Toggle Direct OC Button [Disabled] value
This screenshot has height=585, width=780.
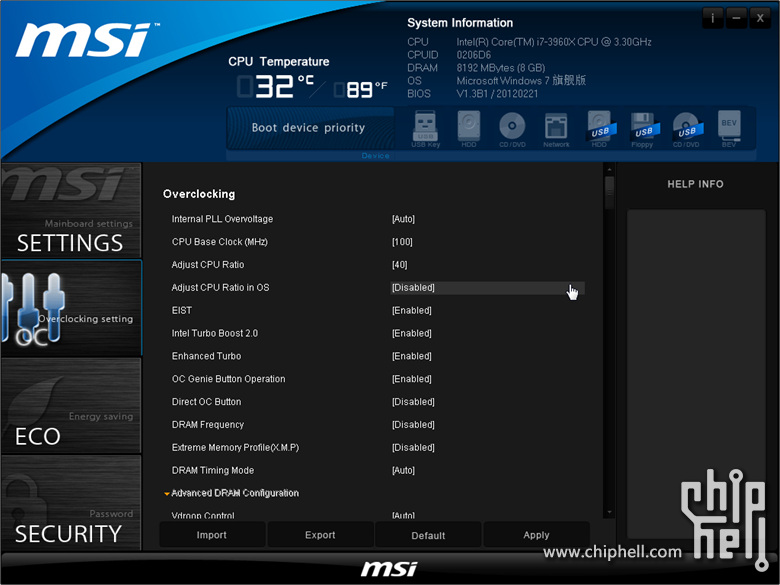point(413,402)
